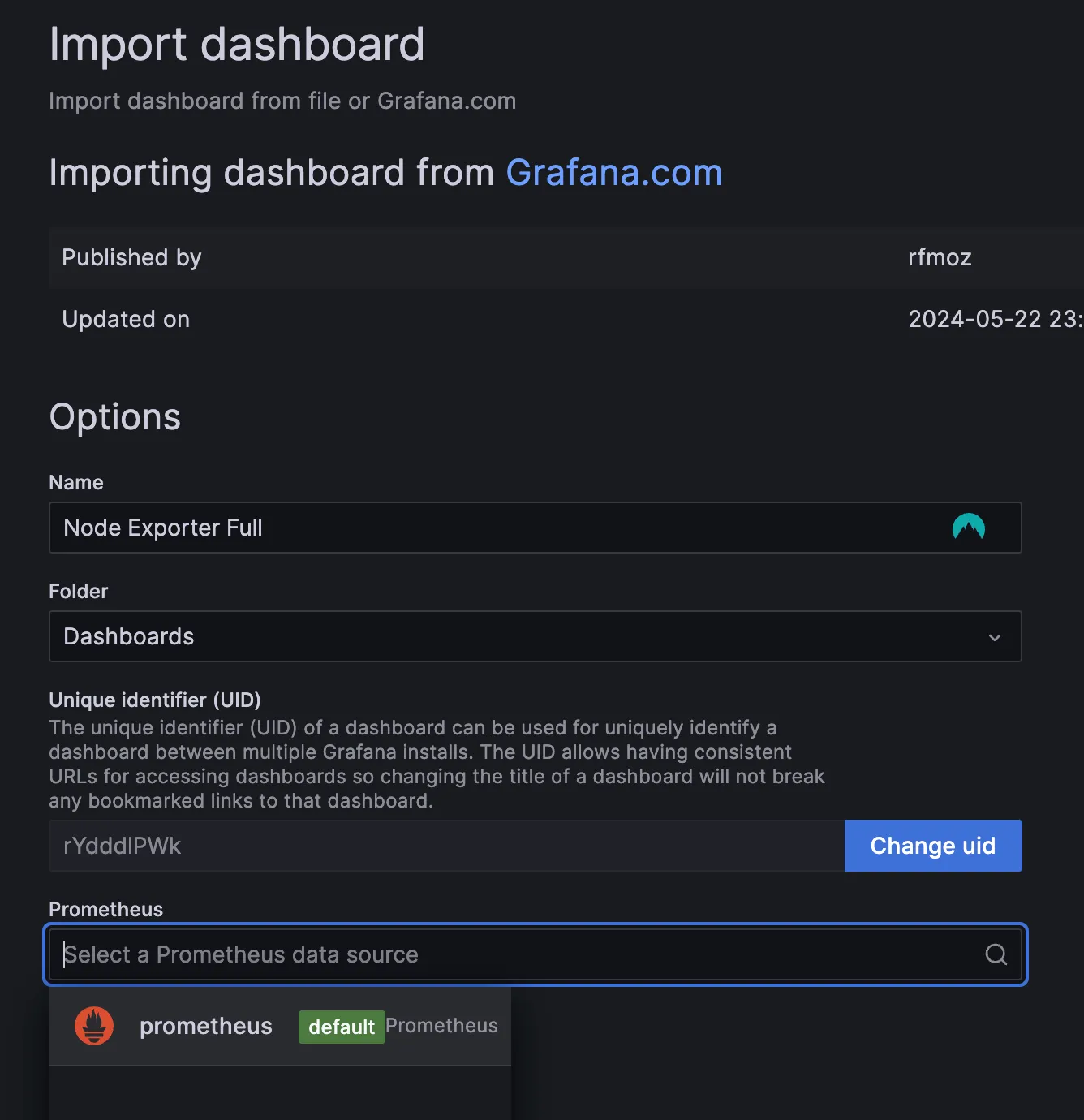The width and height of the screenshot is (1084, 1120).
Task: Click the Import dashboard page title
Action: (x=236, y=44)
